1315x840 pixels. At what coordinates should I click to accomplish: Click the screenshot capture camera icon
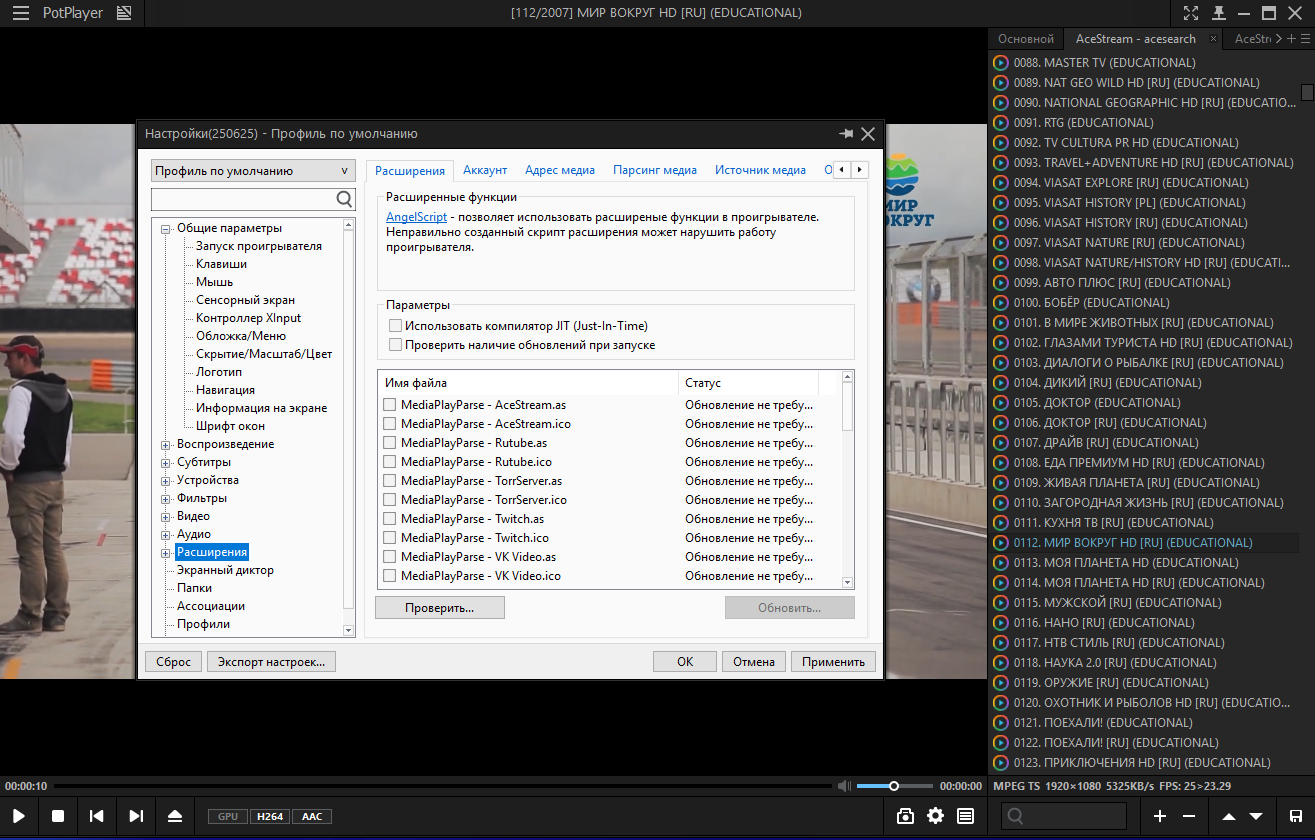click(905, 816)
